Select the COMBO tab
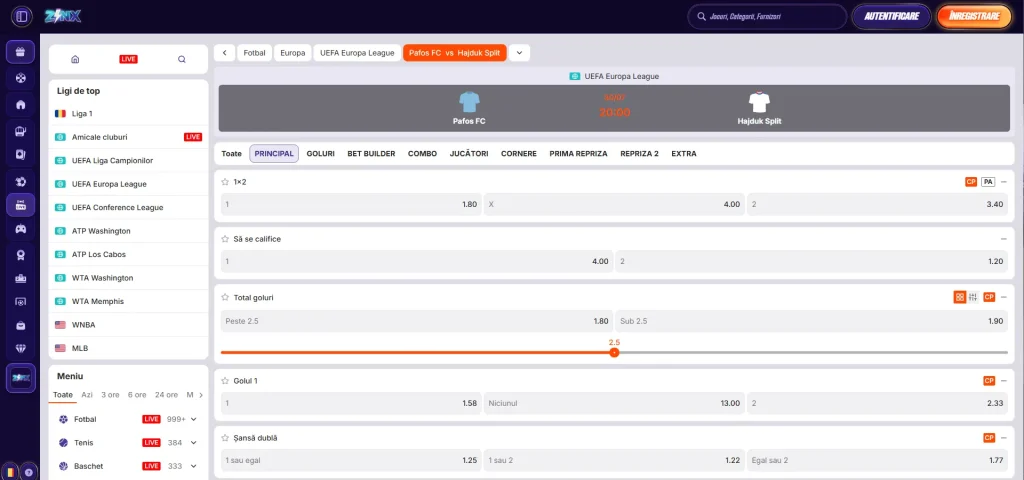1024x480 pixels. pos(423,154)
